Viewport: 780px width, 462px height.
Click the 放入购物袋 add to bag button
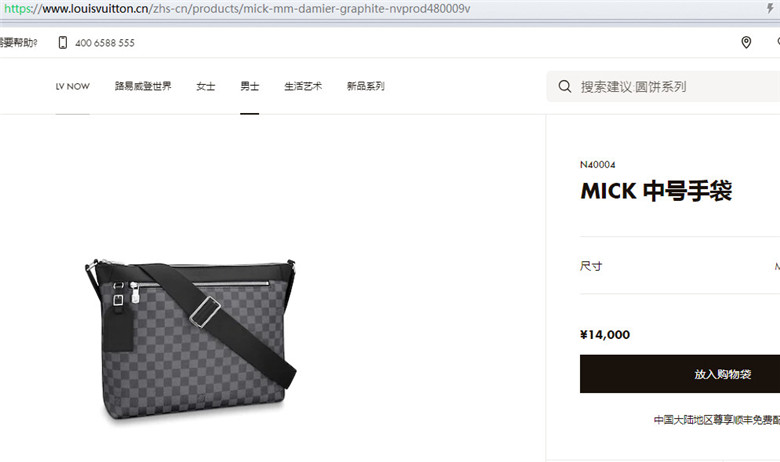click(680, 373)
